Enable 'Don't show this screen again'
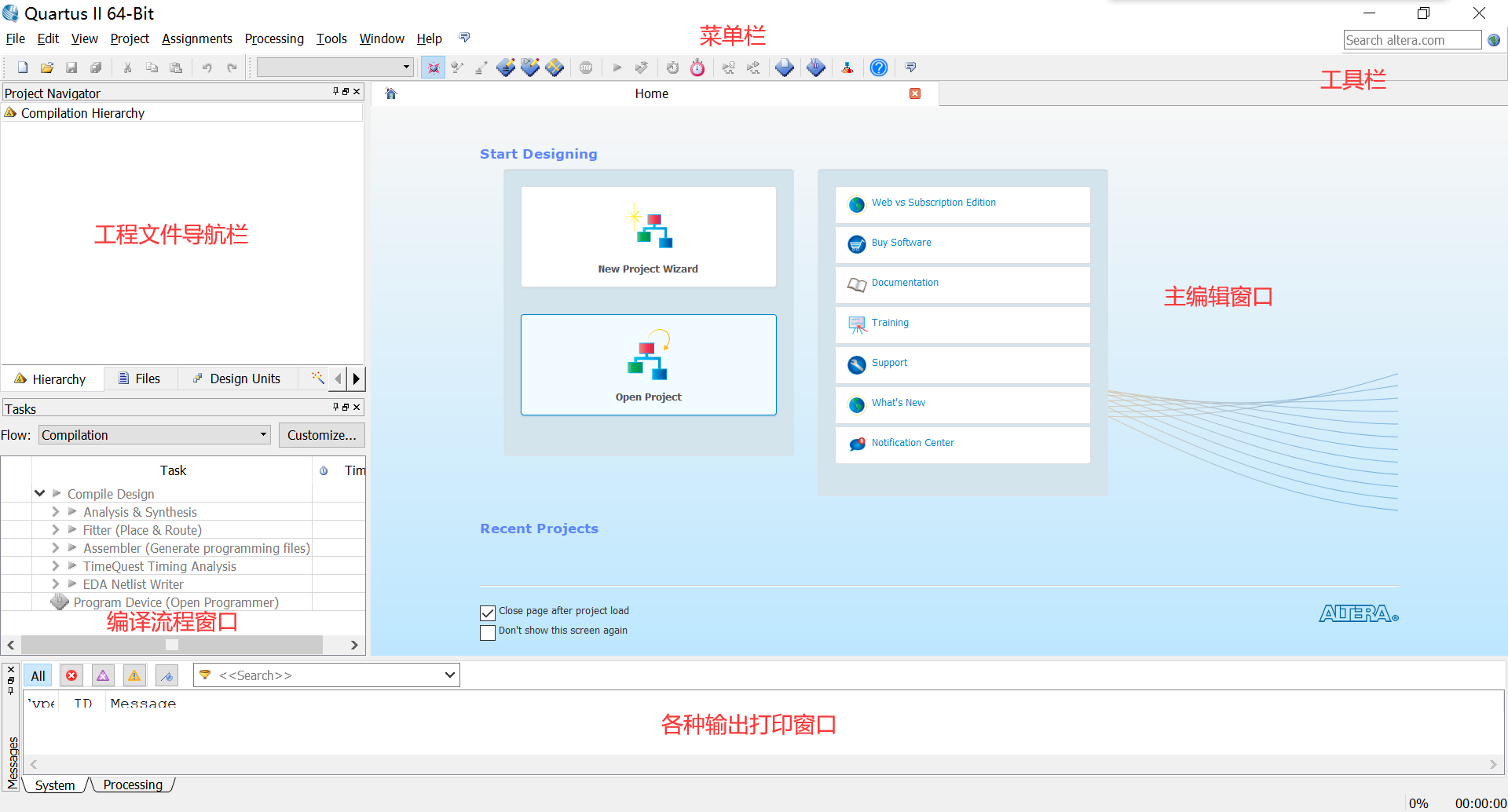Viewport: 1508px width, 812px height. click(488, 632)
